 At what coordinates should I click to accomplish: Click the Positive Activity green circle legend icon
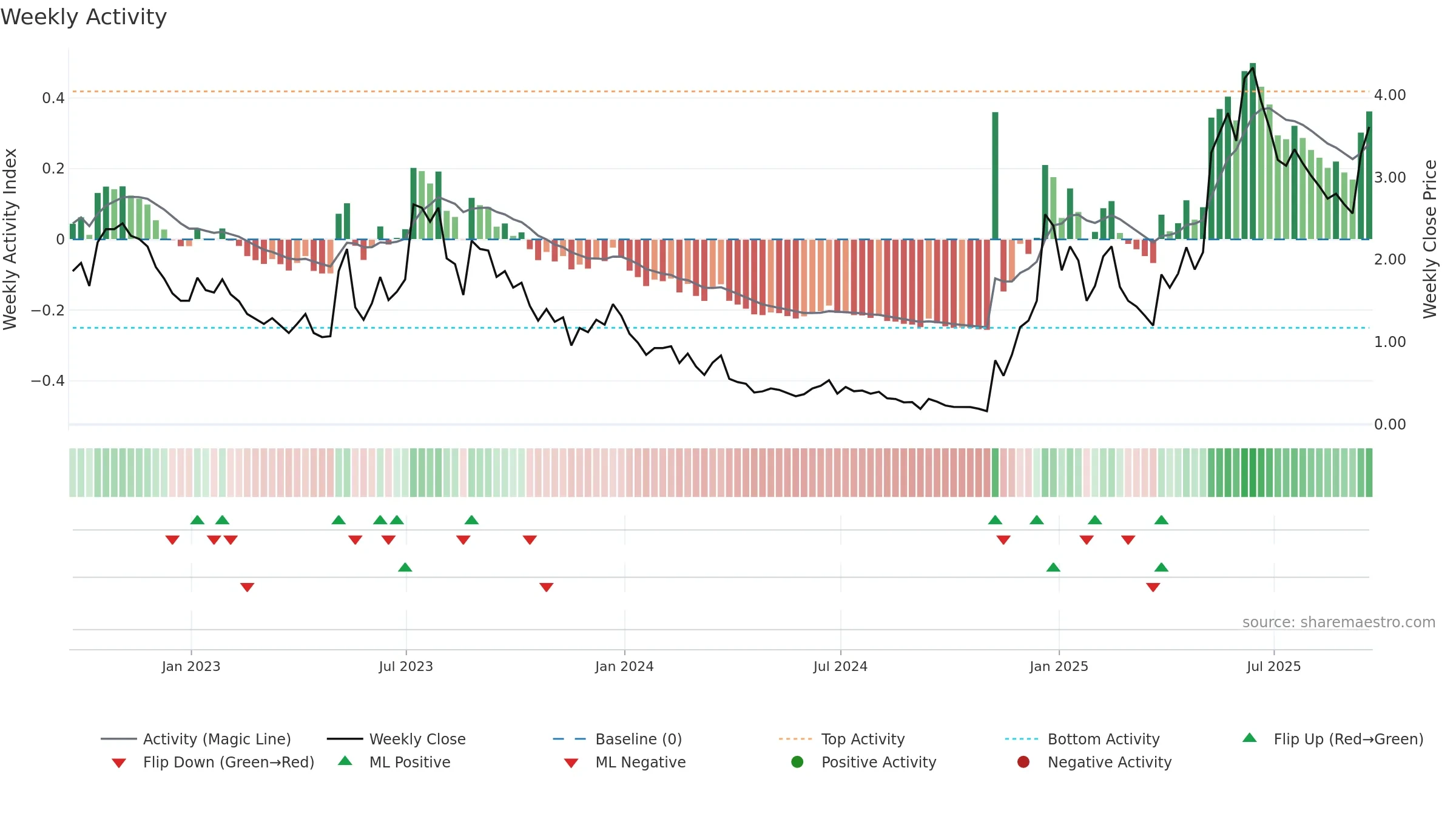point(797,761)
